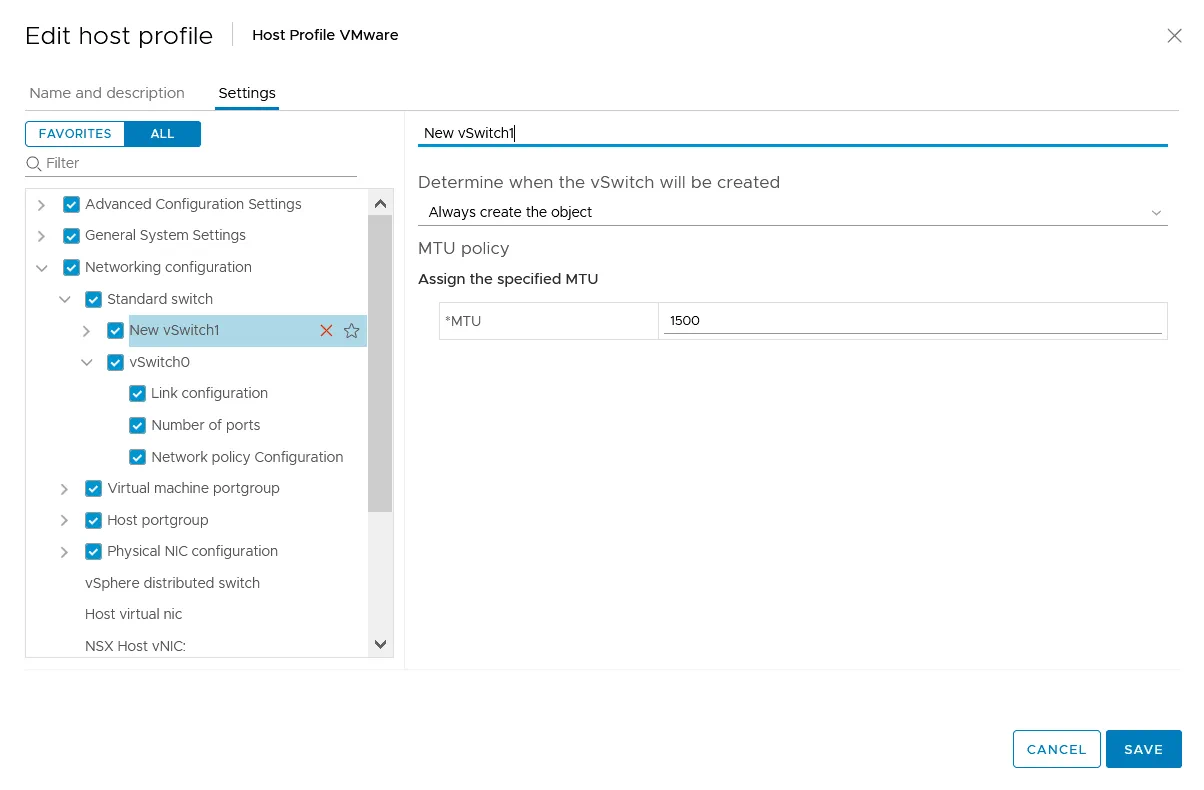Switch to Name and description tab
Screen dimensions: 1204x790
[x=107, y=93]
